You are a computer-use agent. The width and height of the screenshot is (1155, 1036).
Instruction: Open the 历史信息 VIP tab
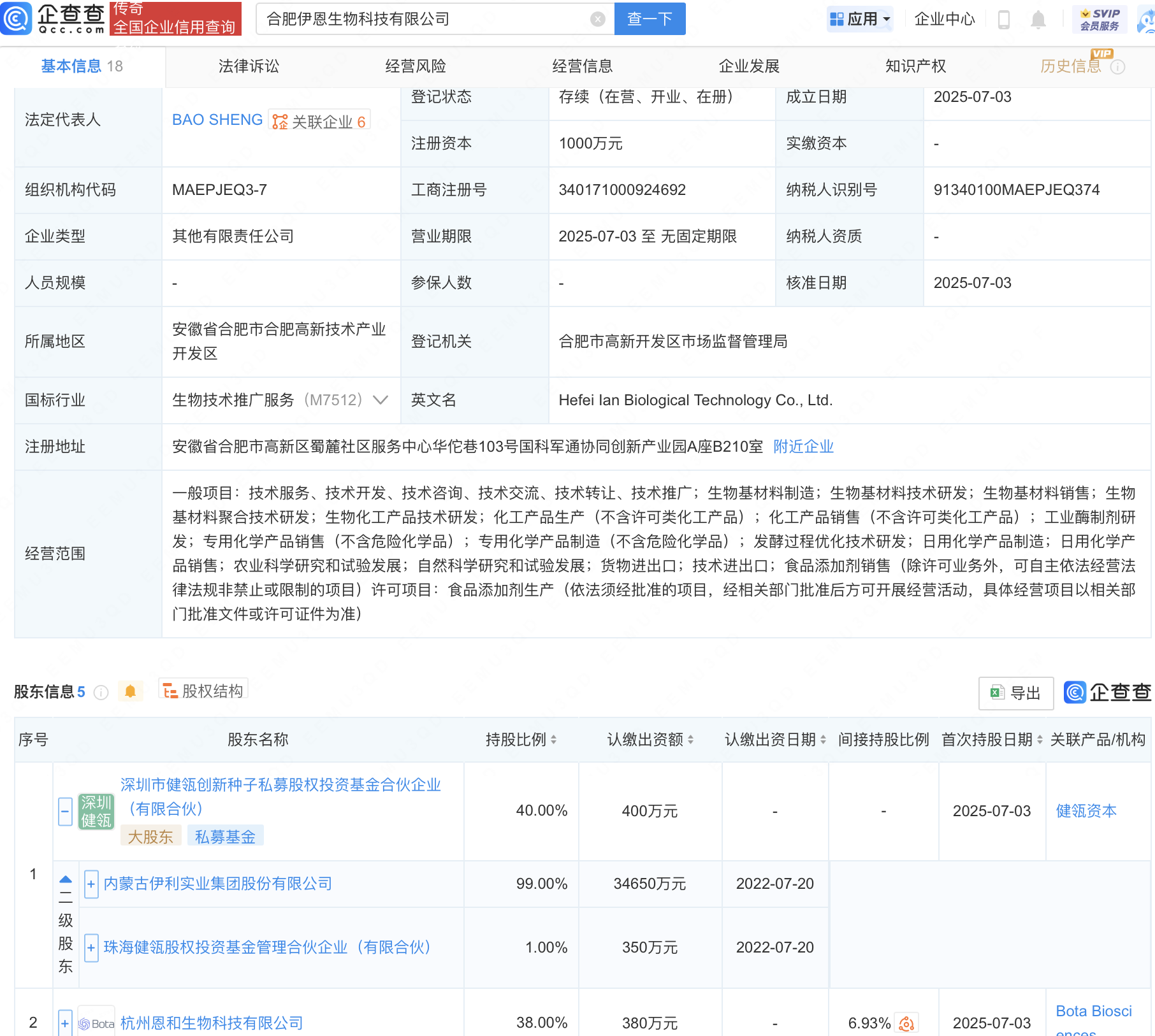[1071, 66]
